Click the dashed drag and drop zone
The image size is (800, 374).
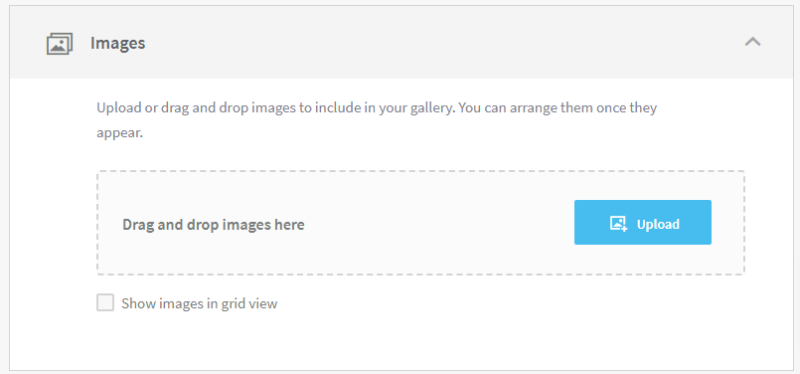(x=420, y=223)
